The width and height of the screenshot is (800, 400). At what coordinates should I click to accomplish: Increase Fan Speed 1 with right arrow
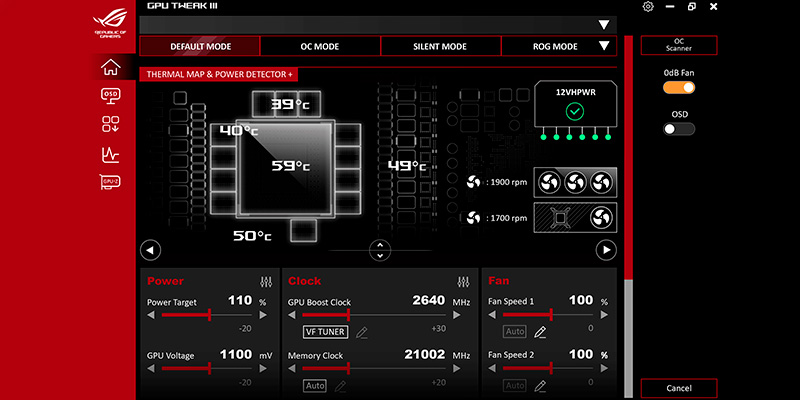pos(605,315)
